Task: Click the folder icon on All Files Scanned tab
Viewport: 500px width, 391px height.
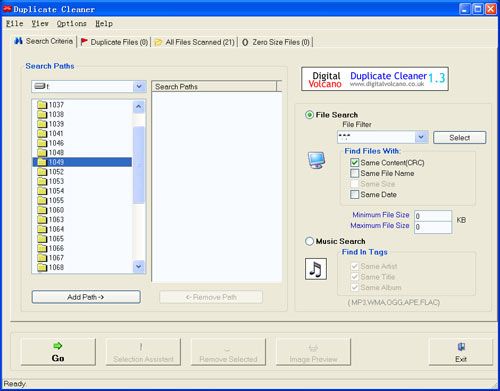Action: (x=159, y=42)
